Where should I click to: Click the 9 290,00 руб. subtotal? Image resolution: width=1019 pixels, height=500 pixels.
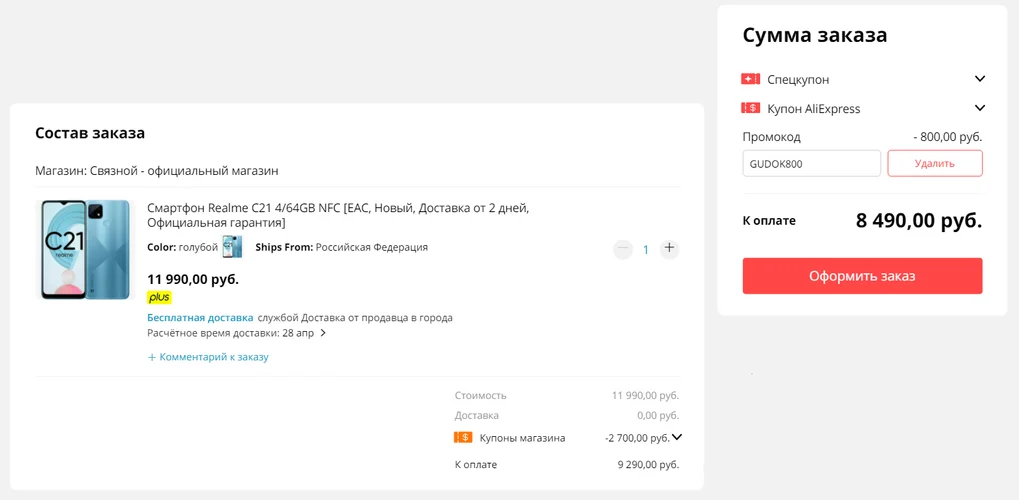(x=648, y=465)
